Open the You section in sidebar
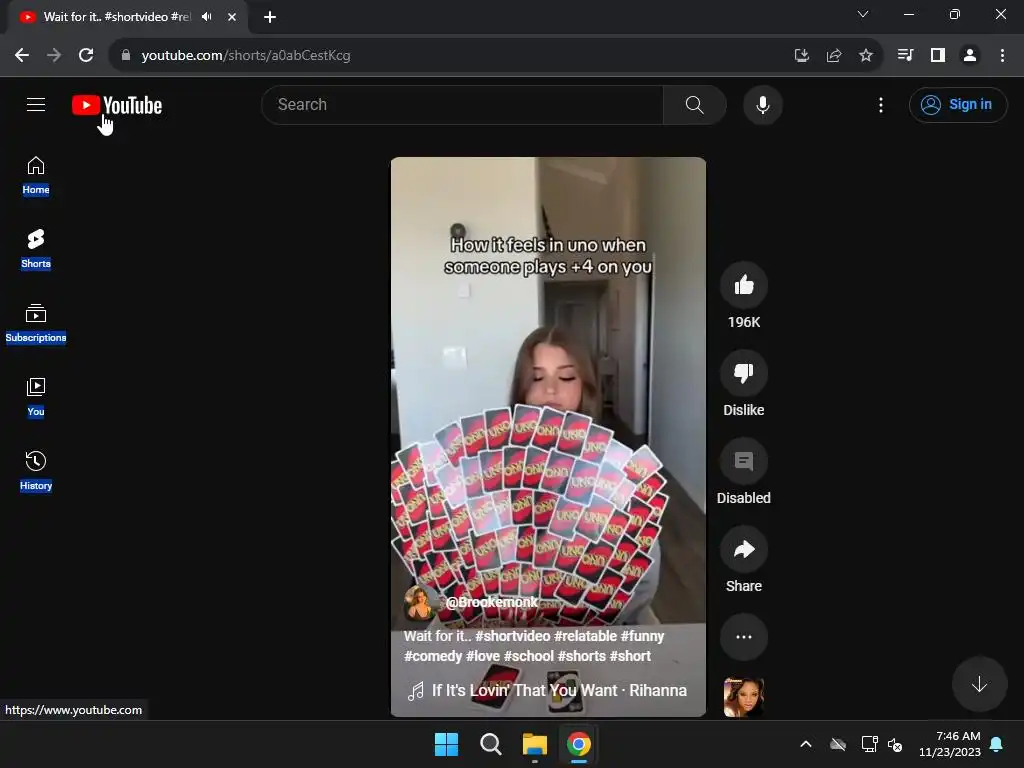This screenshot has height=768, width=1024. click(x=36, y=396)
